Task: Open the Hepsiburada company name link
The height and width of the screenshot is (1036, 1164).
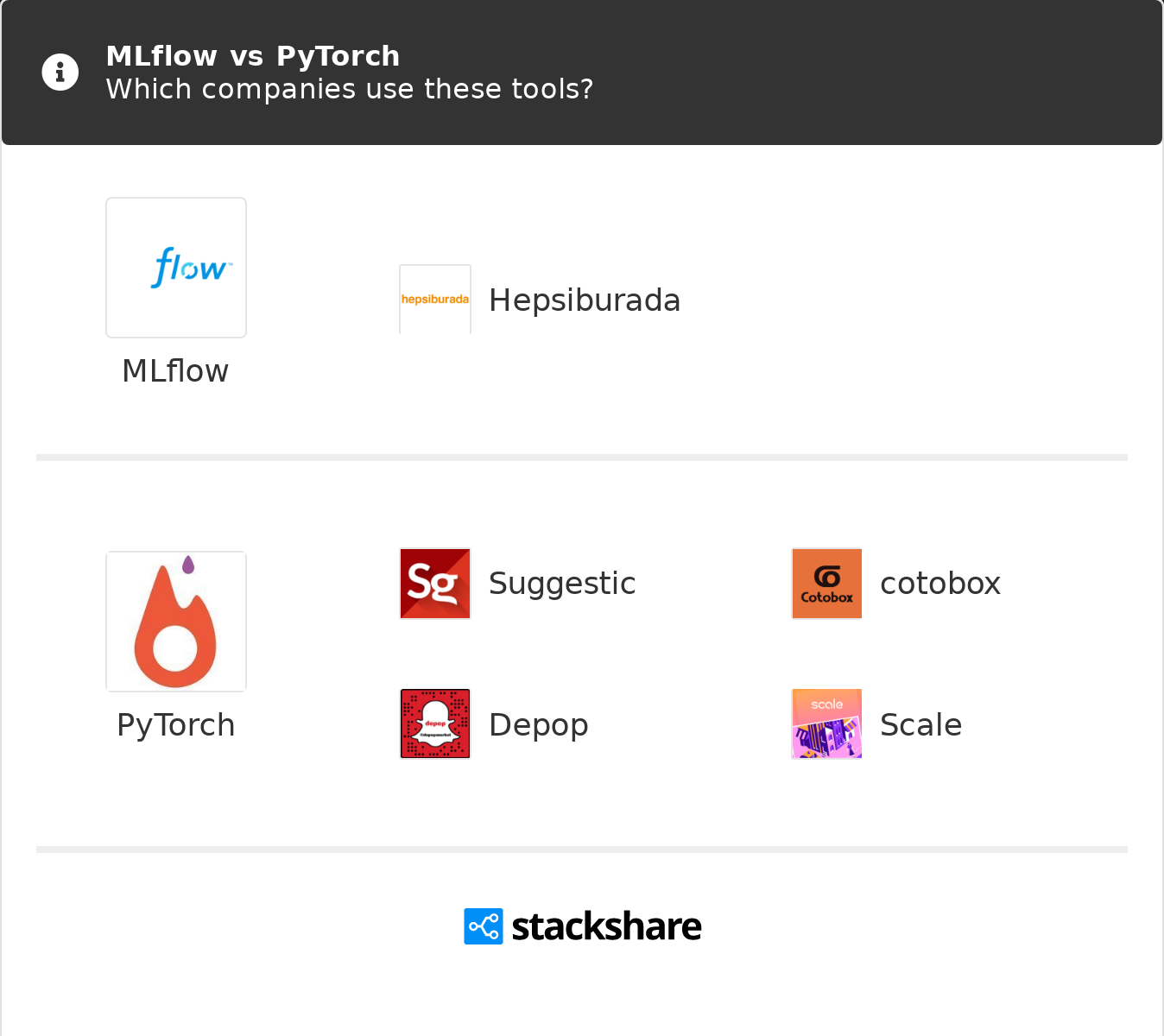Action: tap(585, 300)
